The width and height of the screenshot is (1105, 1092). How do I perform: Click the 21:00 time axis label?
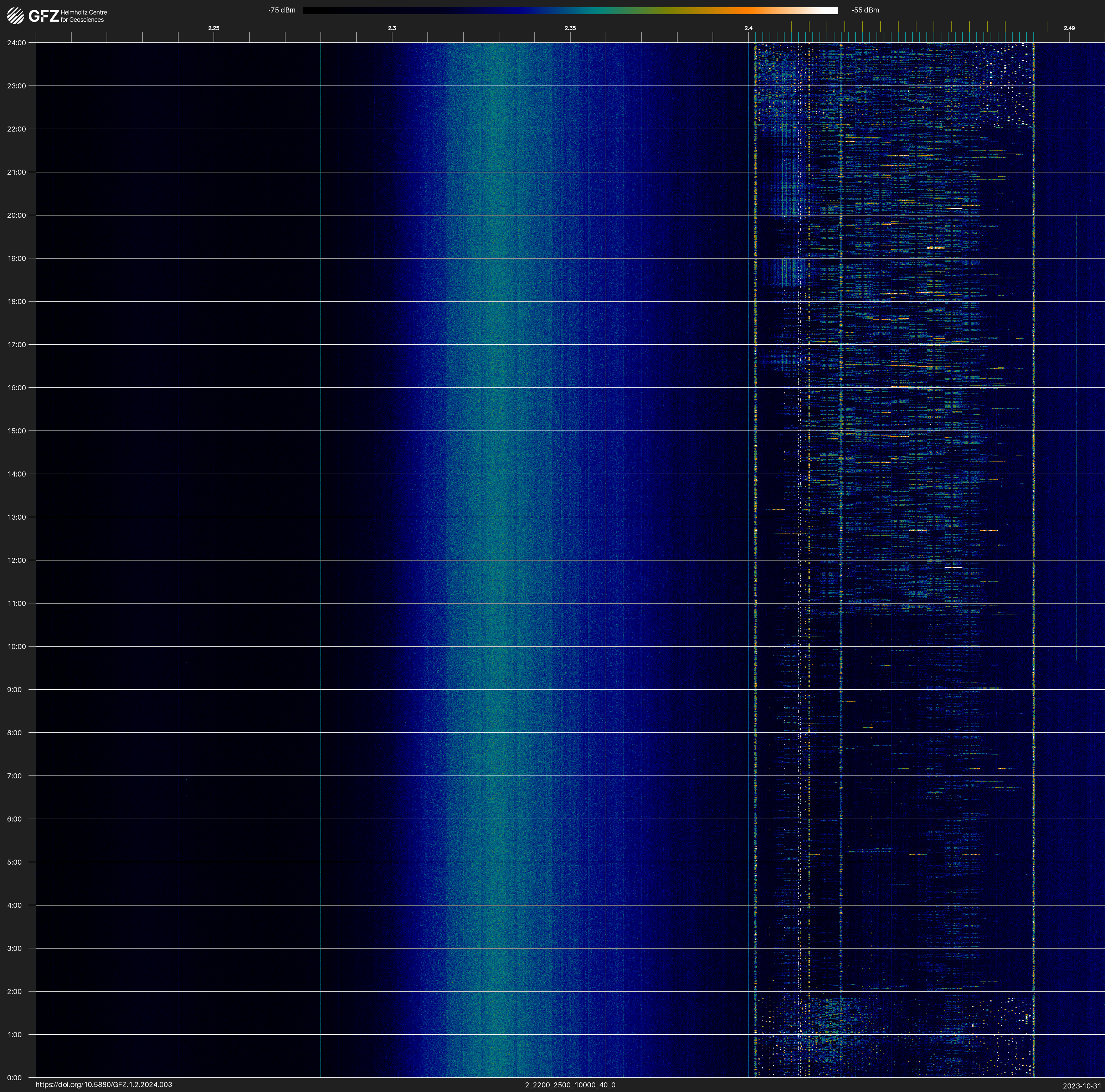pyautogui.click(x=17, y=172)
